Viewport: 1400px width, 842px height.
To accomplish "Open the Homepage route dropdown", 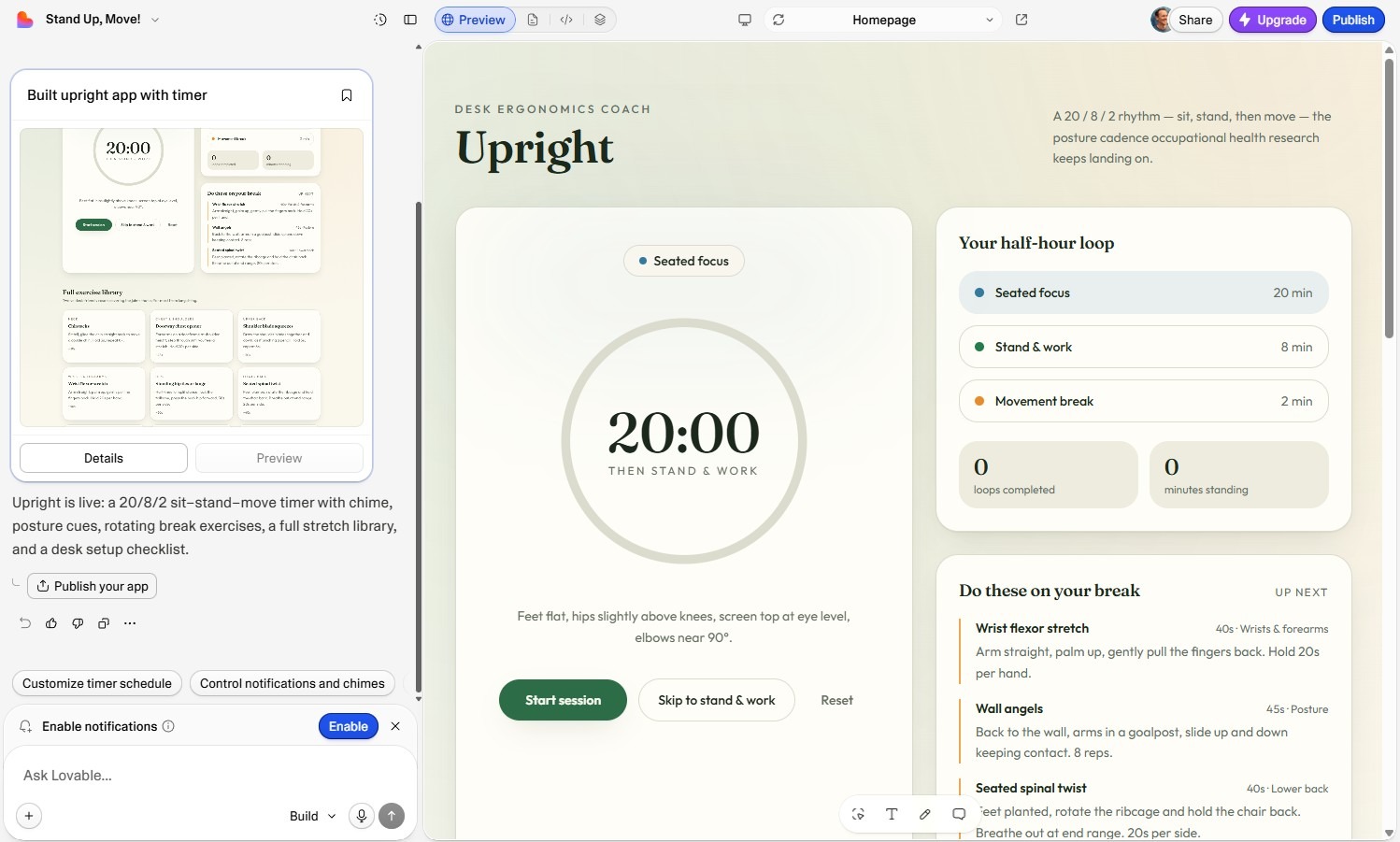I will click(x=884, y=20).
